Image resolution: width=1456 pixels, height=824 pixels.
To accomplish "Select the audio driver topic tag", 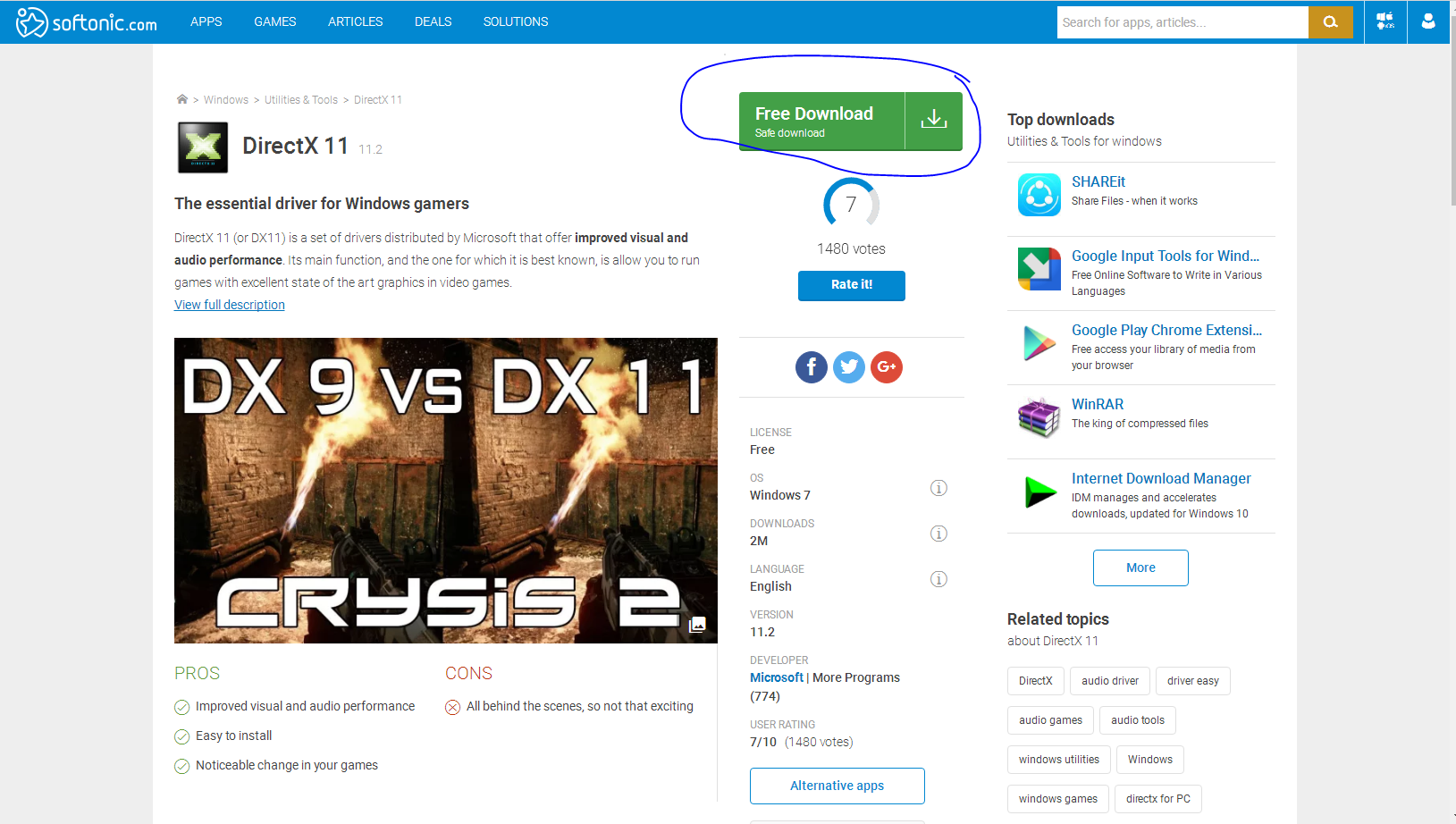I will click(x=1110, y=681).
